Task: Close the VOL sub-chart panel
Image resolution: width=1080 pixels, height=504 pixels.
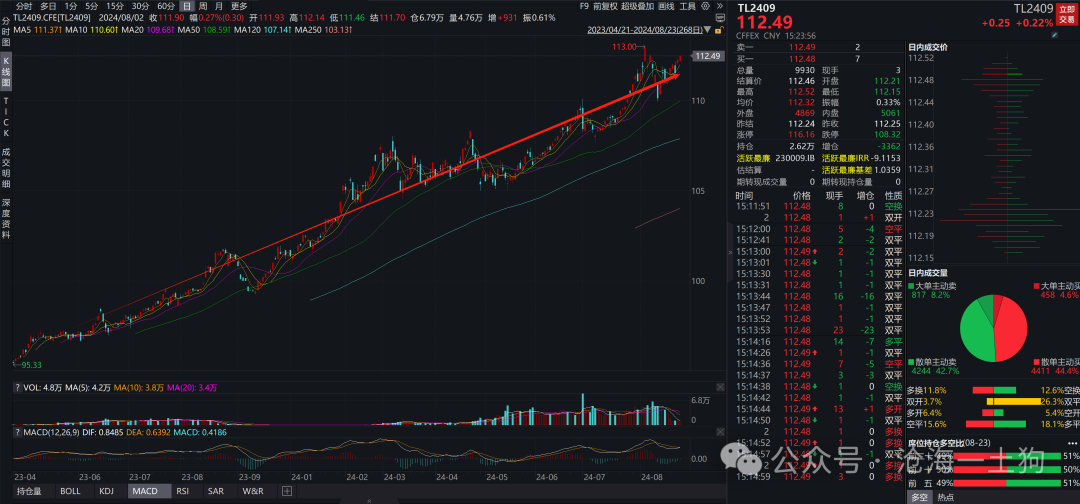Action: (718, 388)
